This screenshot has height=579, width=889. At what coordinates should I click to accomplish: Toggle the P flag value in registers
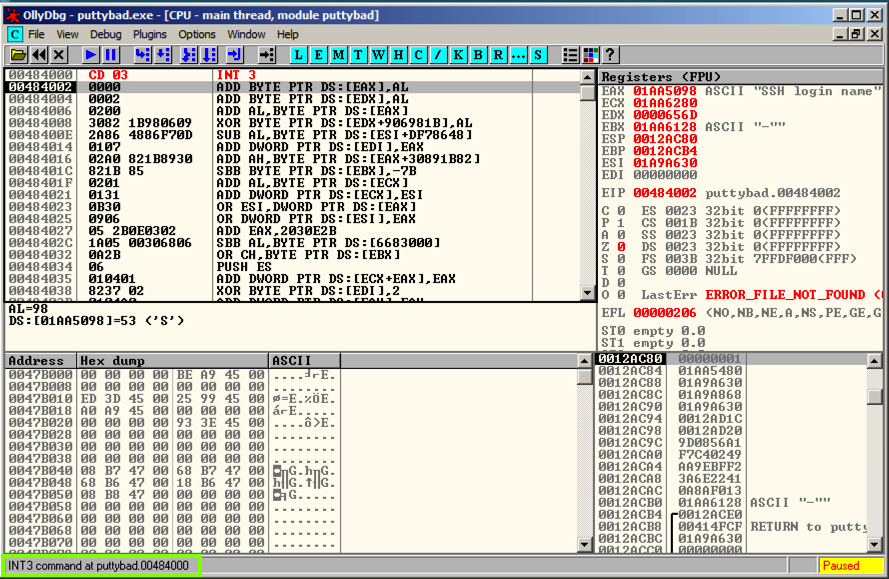[621, 222]
